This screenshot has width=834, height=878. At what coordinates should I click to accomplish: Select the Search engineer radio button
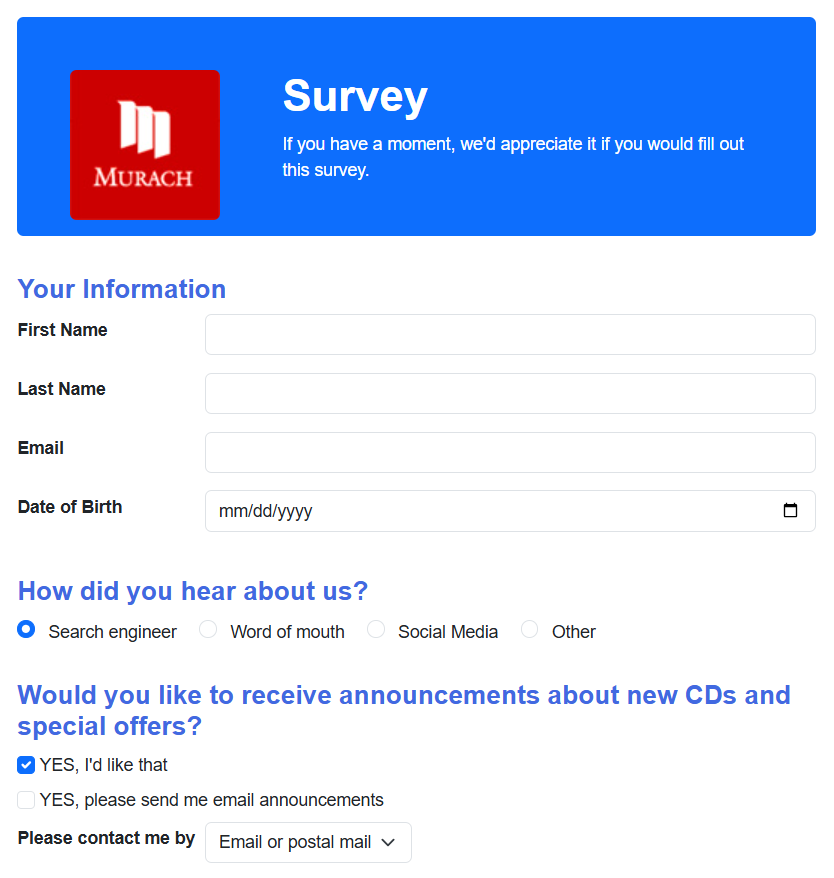click(x=26, y=629)
